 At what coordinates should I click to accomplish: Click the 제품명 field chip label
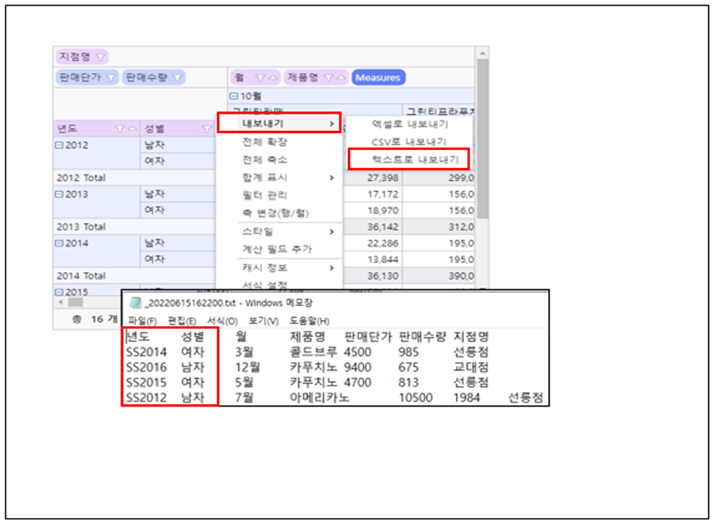point(302,77)
